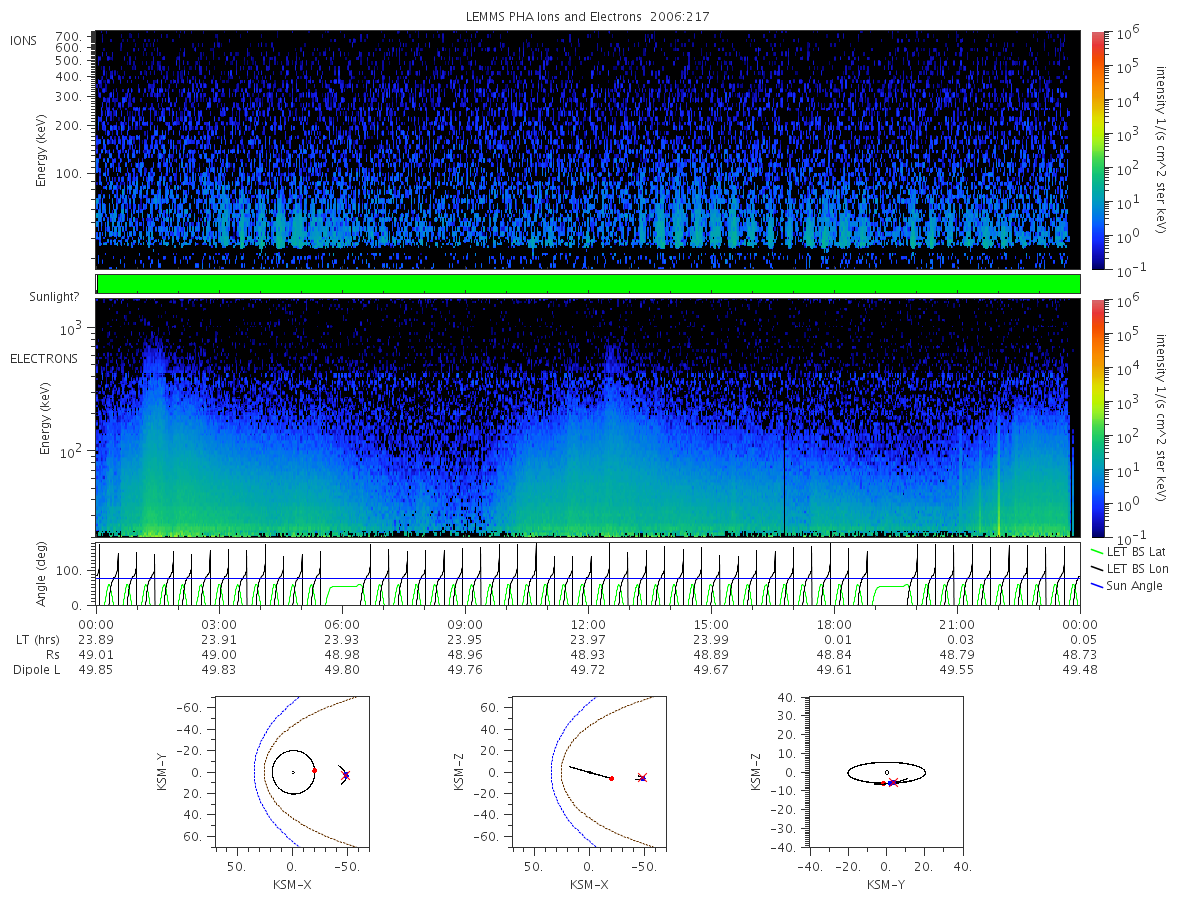Click the '03:00' time axis label
Screen dimensions: 1200x900
pyautogui.click(x=219, y=625)
